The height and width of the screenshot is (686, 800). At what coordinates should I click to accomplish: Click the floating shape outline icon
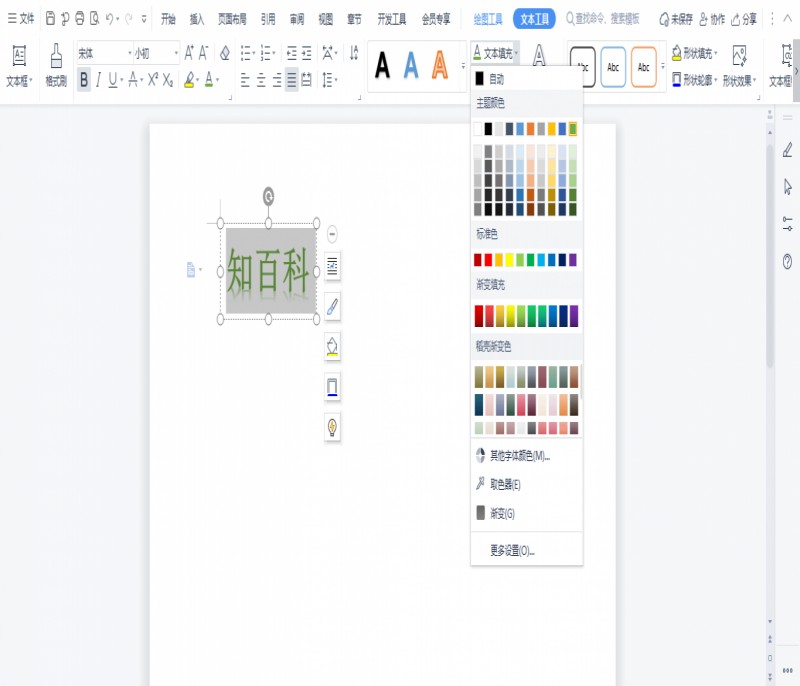332,387
